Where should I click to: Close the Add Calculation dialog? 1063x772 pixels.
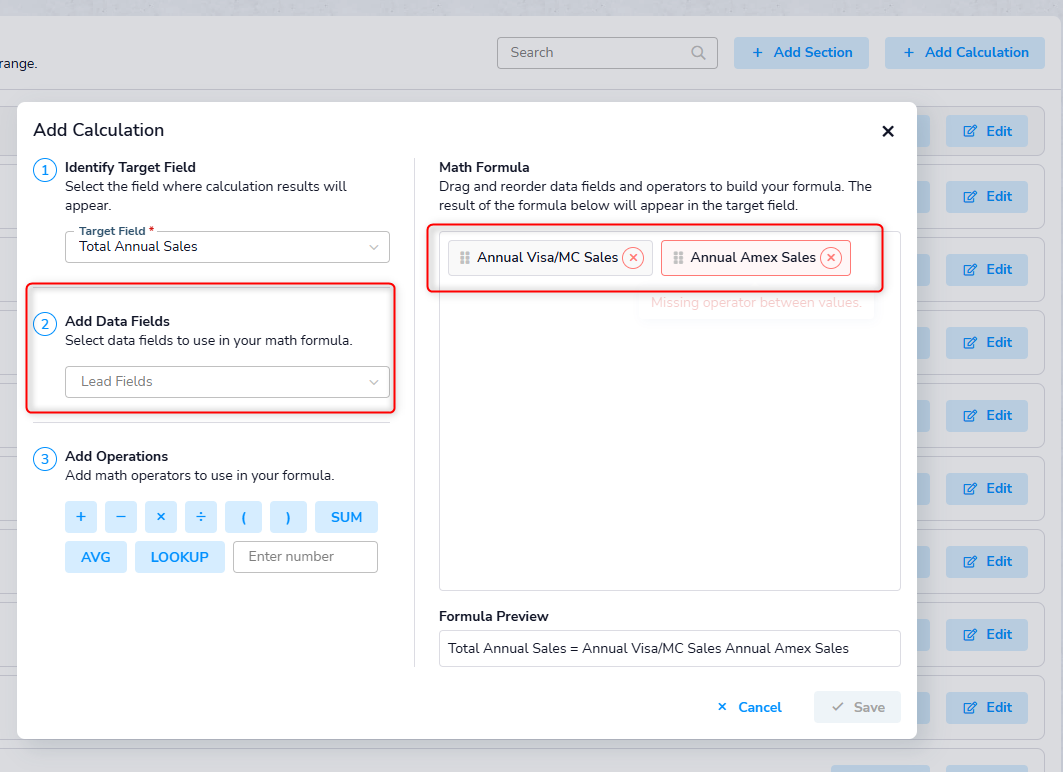pos(887,131)
